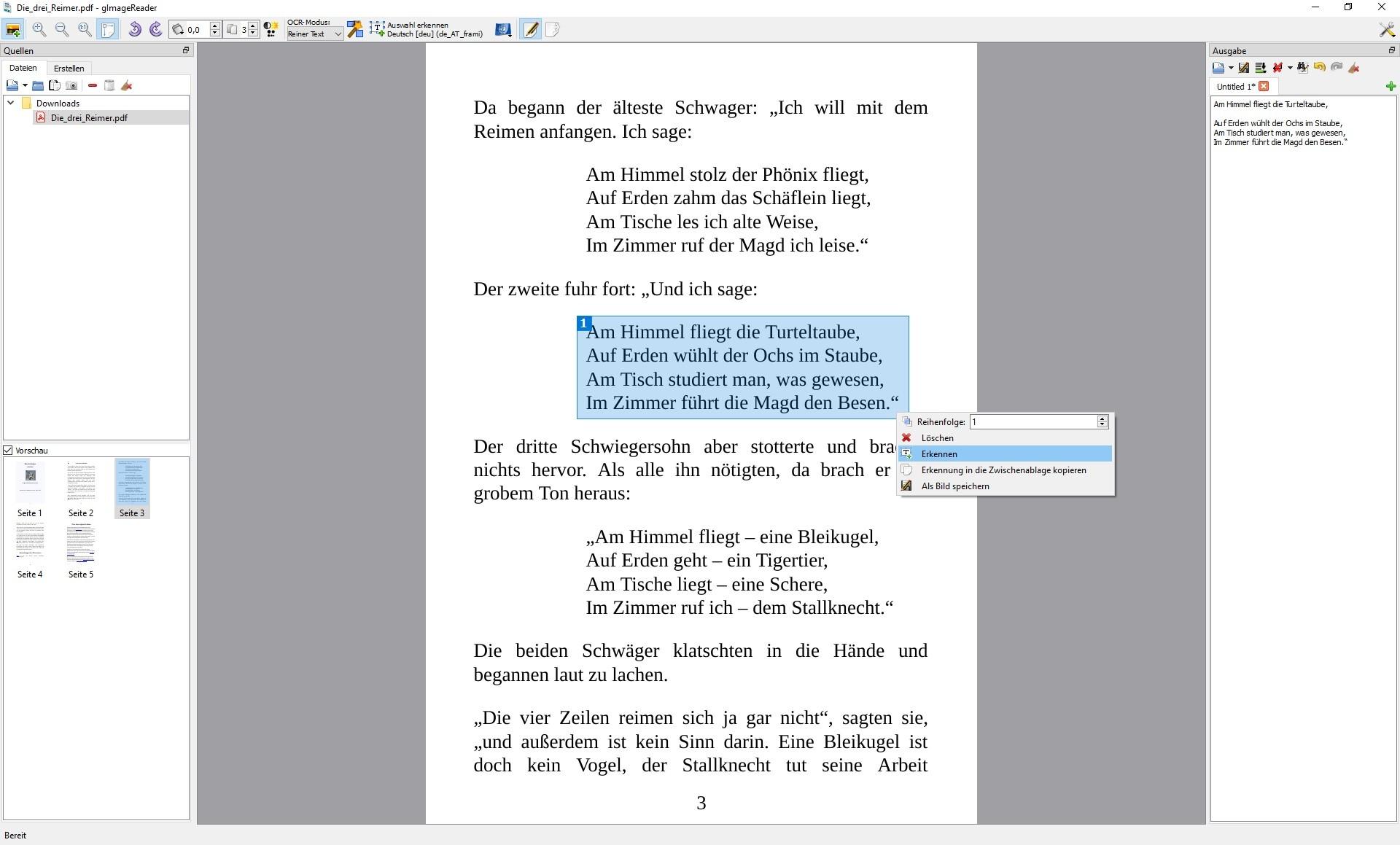This screenshot has width=1400, height=845.
Task: Toggle the pencil edit mode in the toolbar
Action: [531, 30]
